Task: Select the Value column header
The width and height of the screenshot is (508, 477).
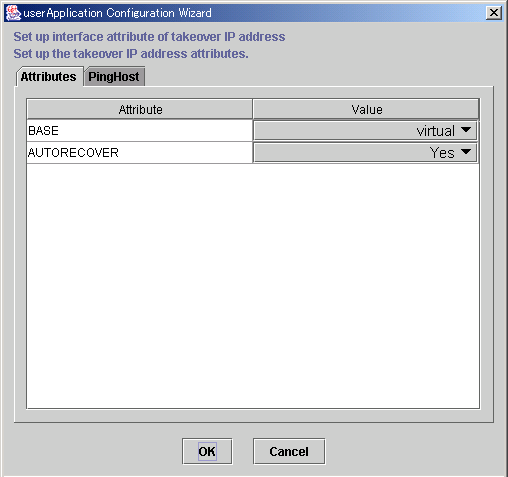Action: [x=366, y=109]
